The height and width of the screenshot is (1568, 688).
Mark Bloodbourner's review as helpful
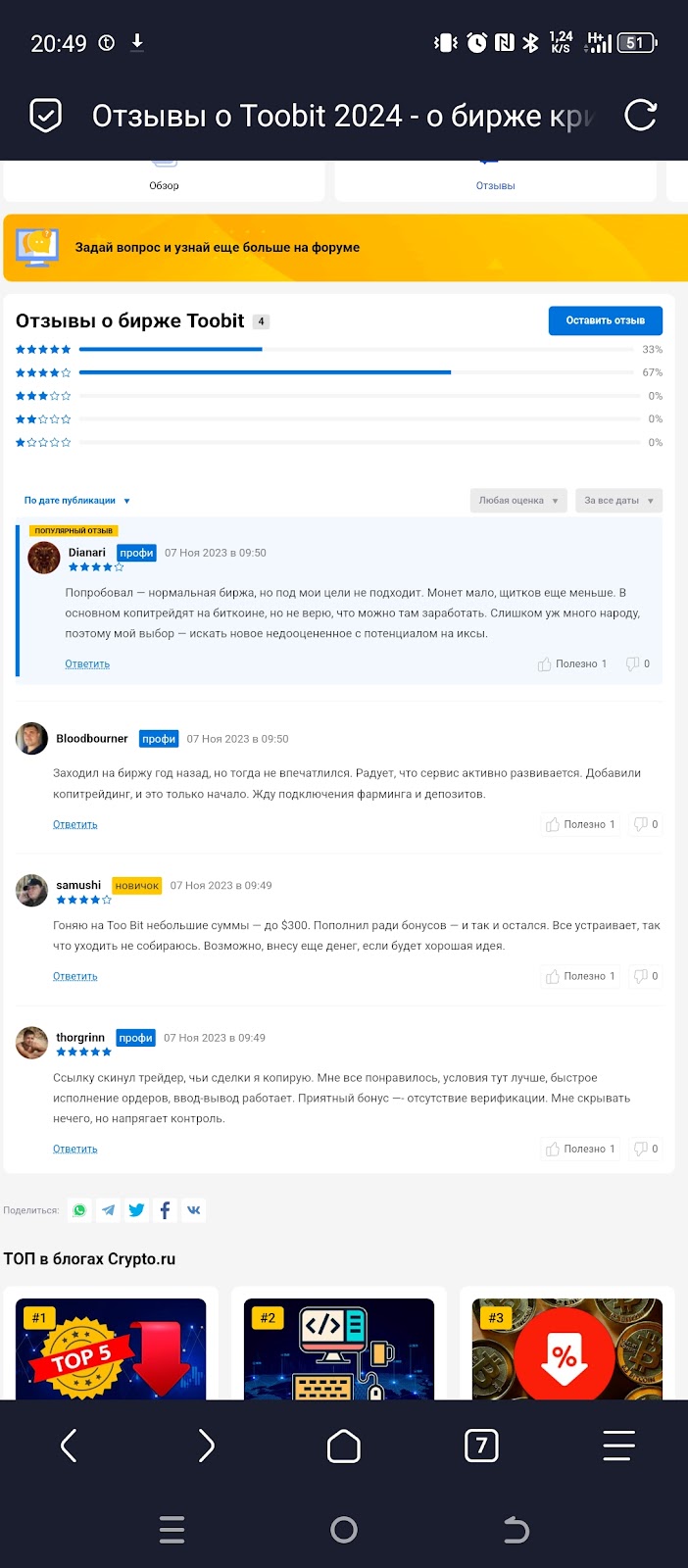580,824
